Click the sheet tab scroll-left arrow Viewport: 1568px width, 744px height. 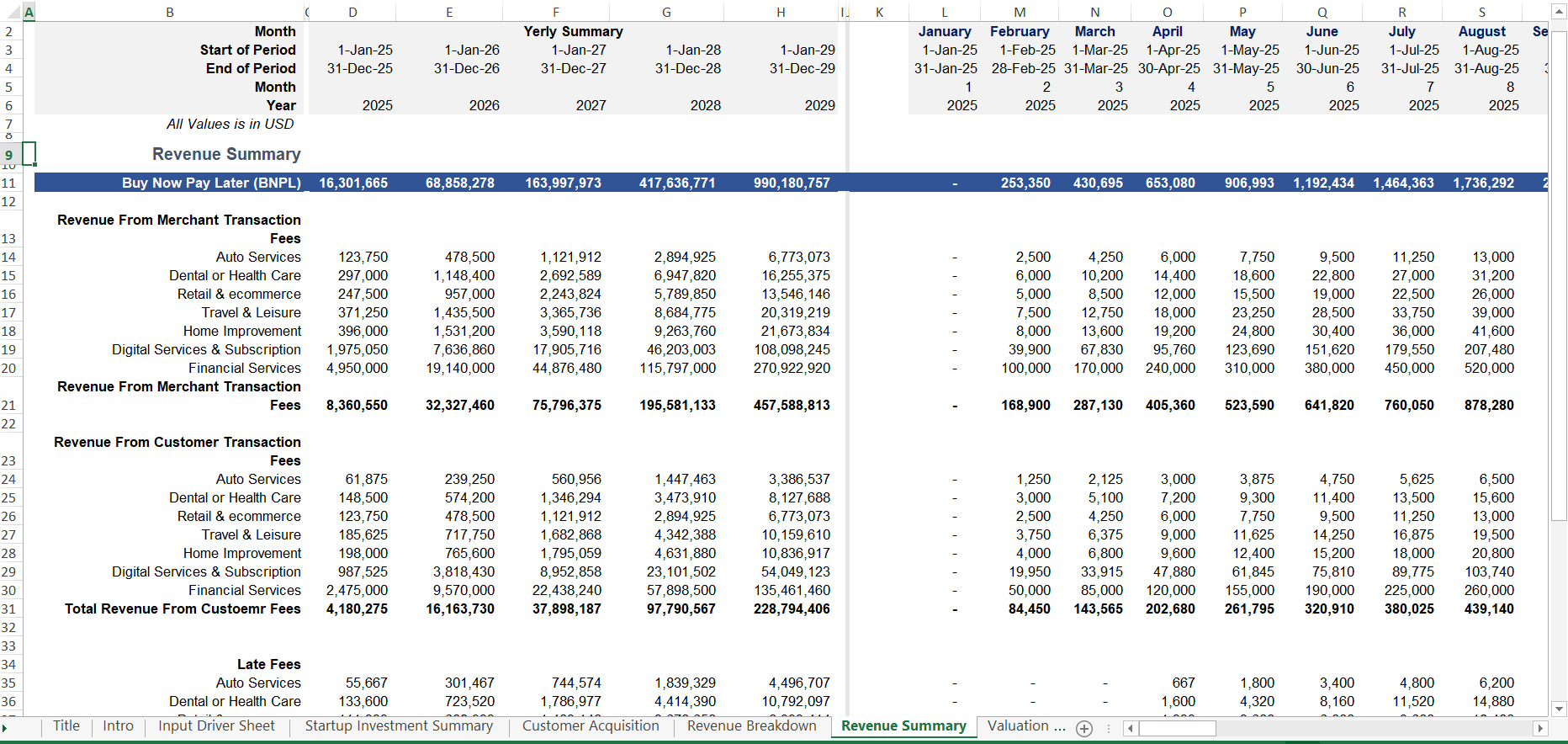(x=4, y=729)
